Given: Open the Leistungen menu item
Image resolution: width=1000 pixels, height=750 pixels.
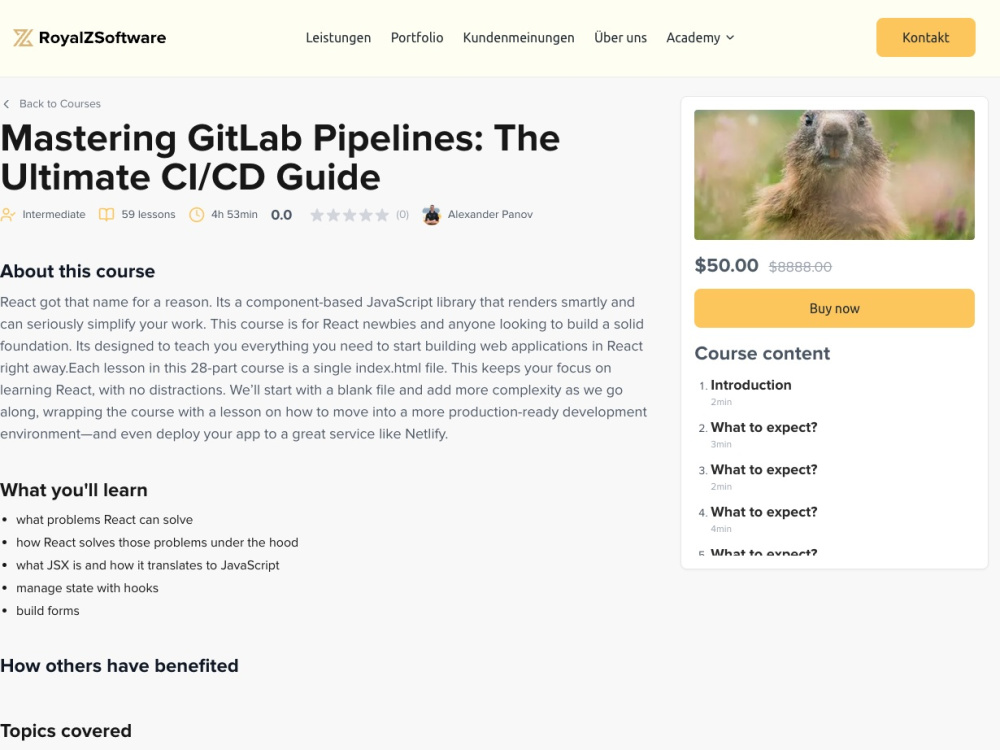Looking at the screenshot, I should 338,38.
